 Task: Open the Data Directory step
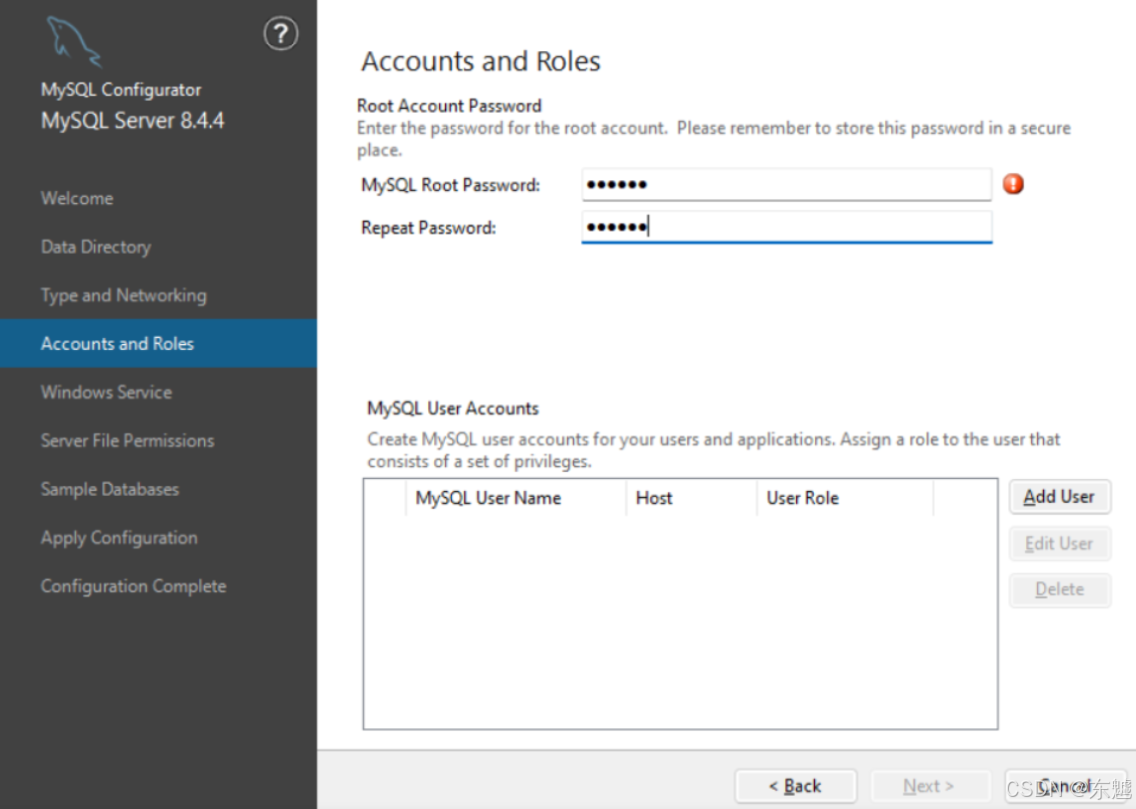[x=96, y=247]
